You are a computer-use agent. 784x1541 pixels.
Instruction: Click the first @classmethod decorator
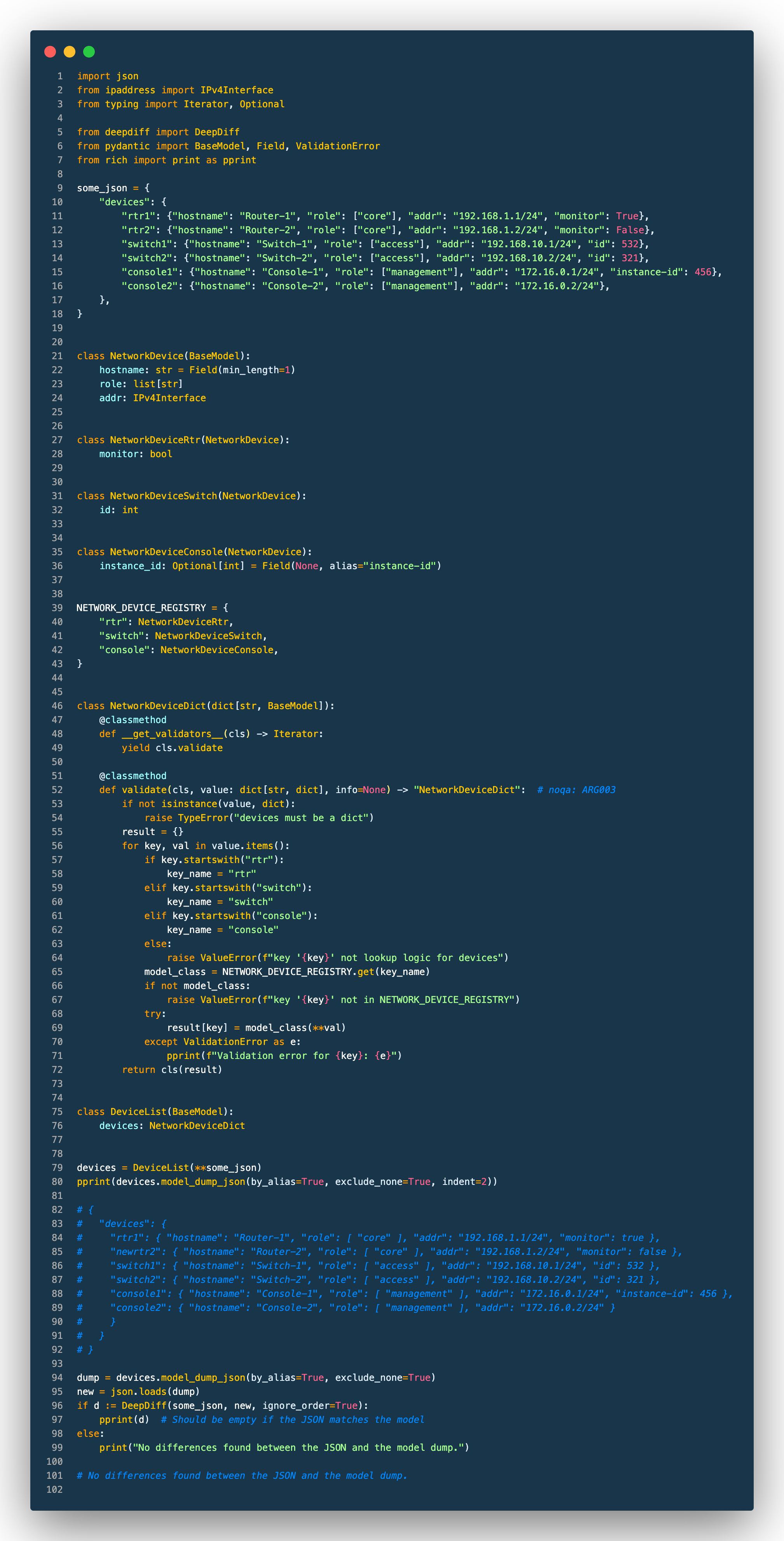(133, 720)
